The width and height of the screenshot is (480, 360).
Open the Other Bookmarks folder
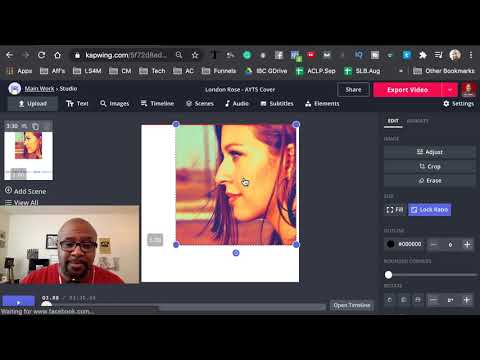pos(444,71)
